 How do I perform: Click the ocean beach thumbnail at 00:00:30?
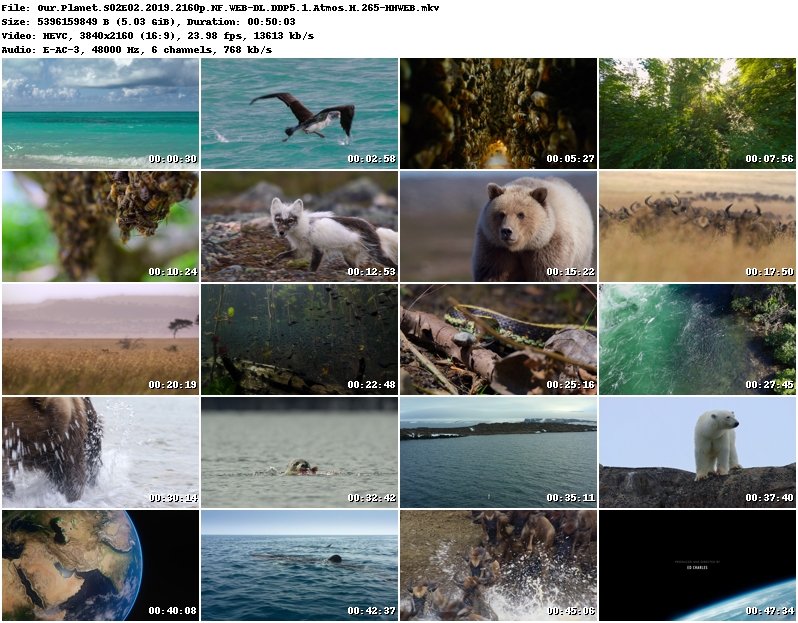(100, 113)
